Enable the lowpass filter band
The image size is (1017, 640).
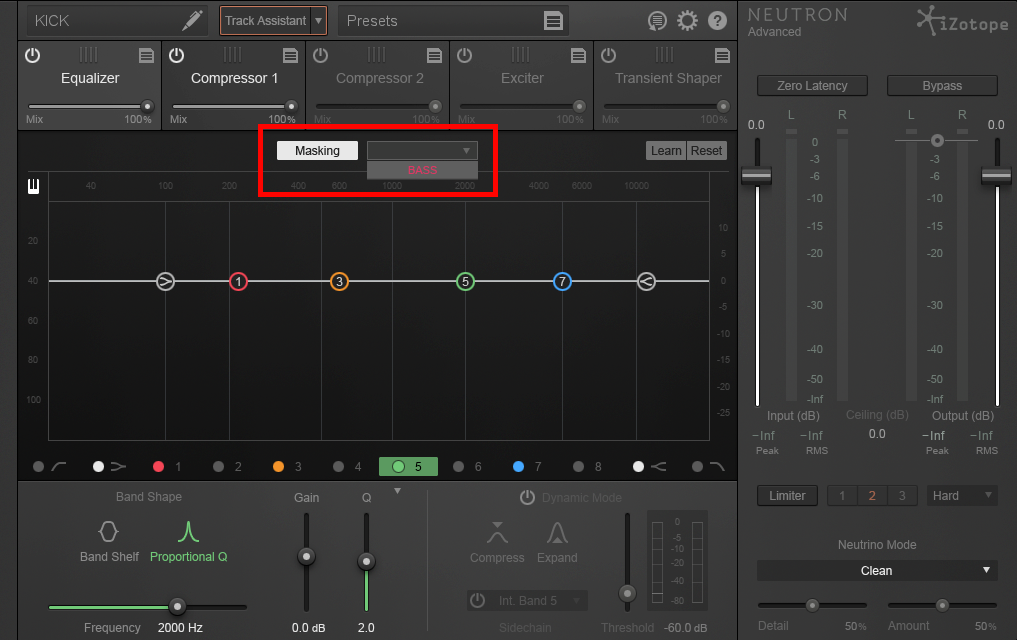pos(708,466)
